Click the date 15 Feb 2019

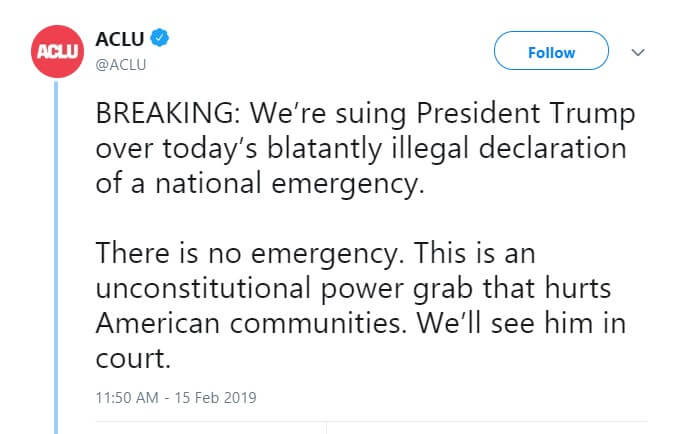point(218,397)
